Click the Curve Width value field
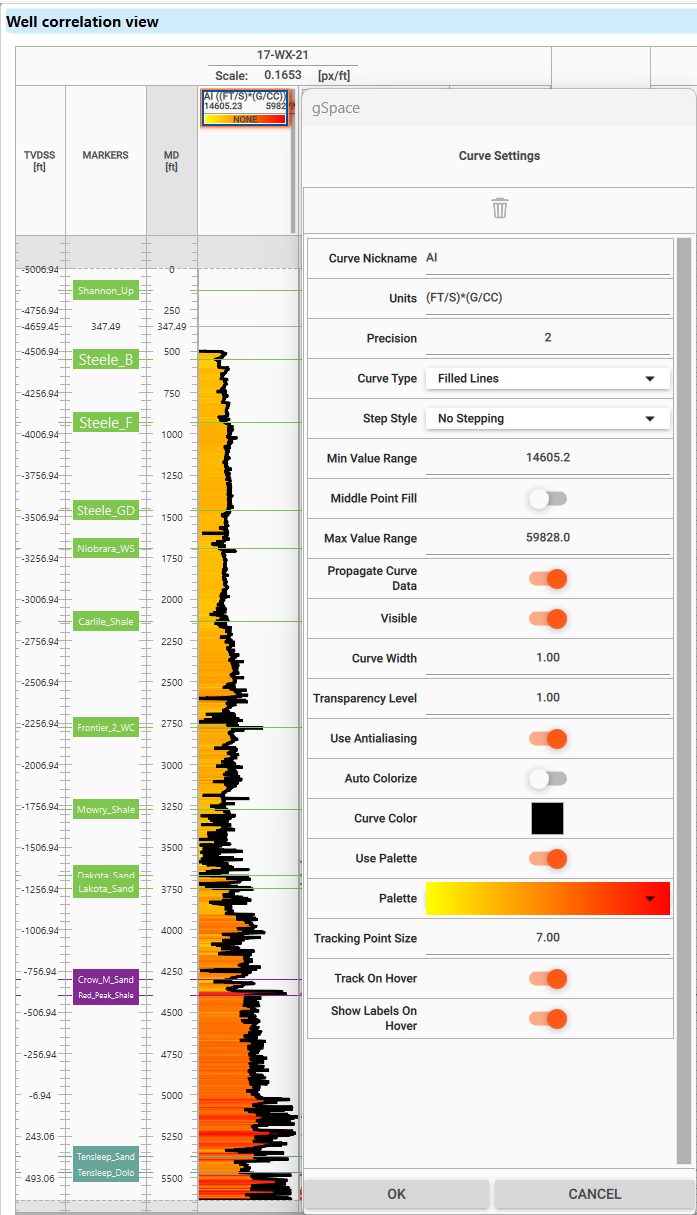Viewport: 697px width, 1215px height. [548, 658]
